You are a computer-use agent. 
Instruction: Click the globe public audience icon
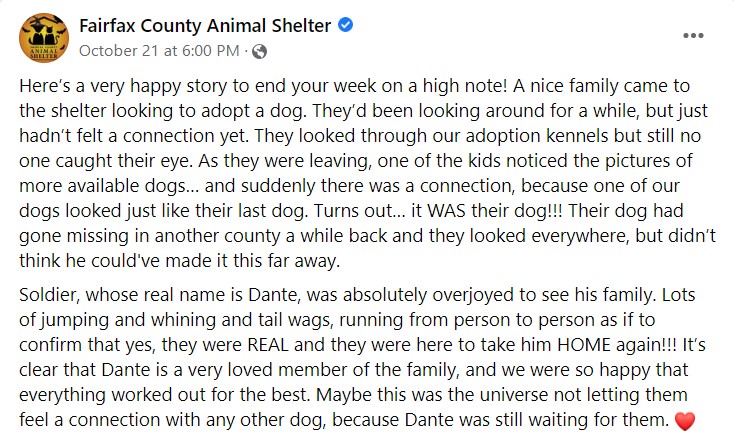point(259,51)
